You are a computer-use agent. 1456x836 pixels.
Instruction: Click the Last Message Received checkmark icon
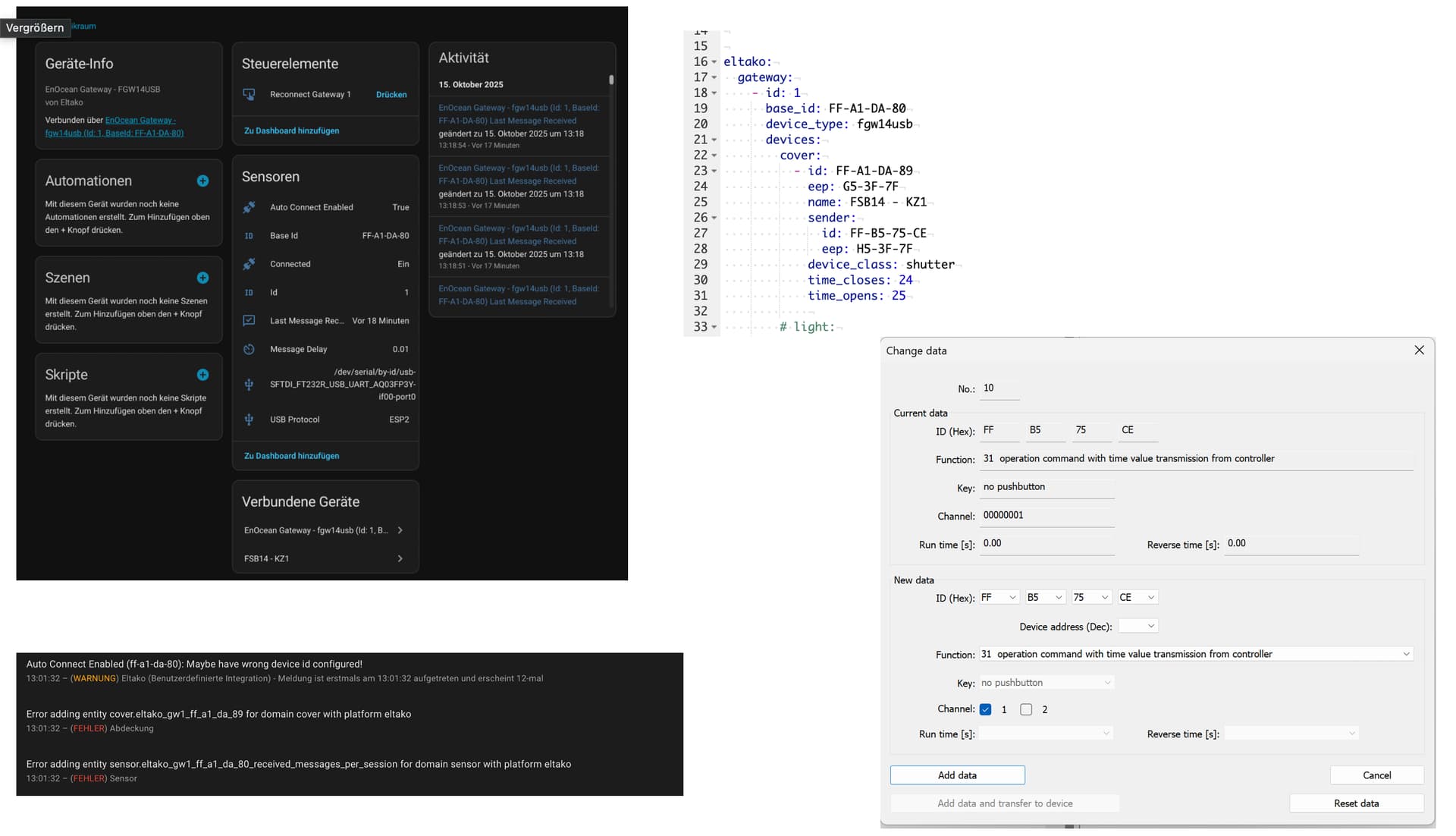[x=249, y=321]
